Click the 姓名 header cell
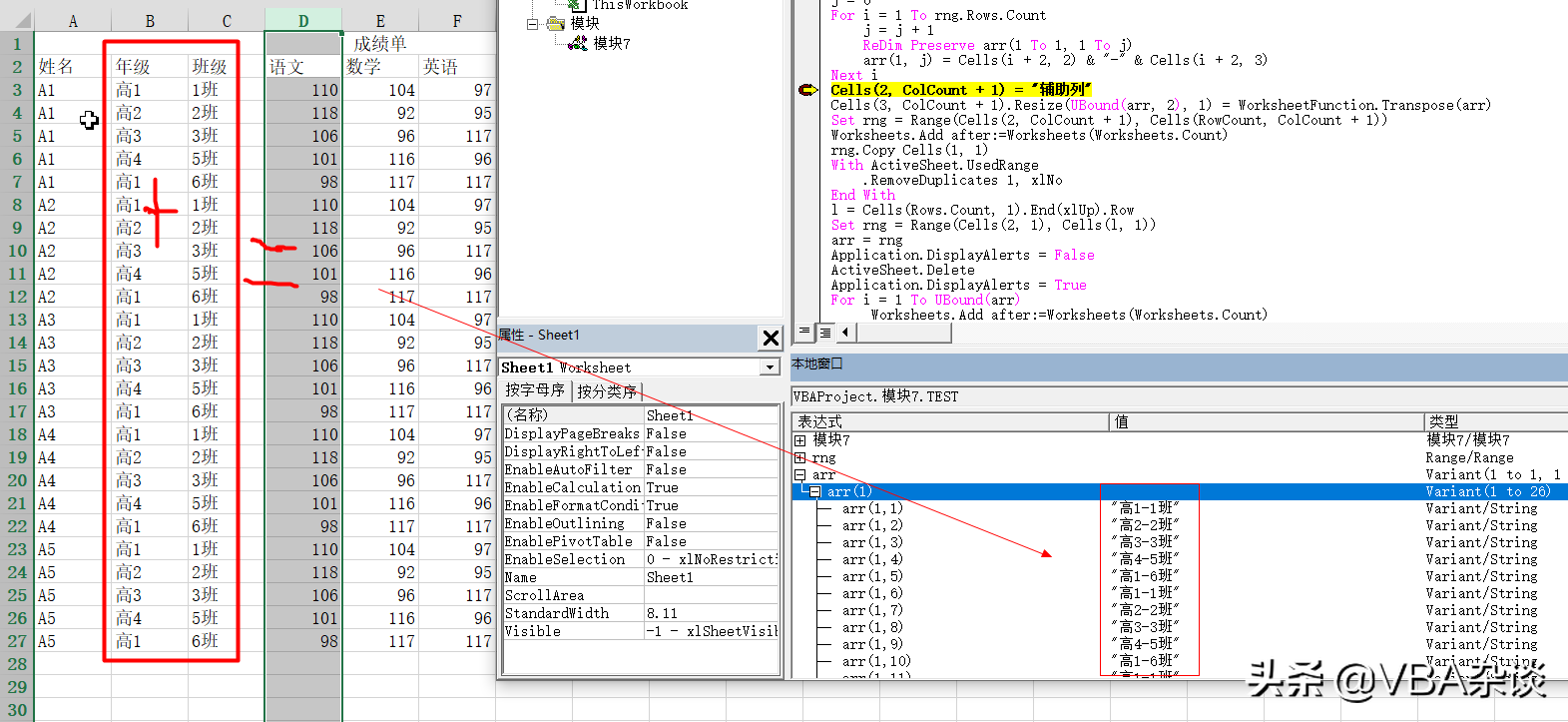1568x722 pixels. pyautogui.click(x=73, y=67)
